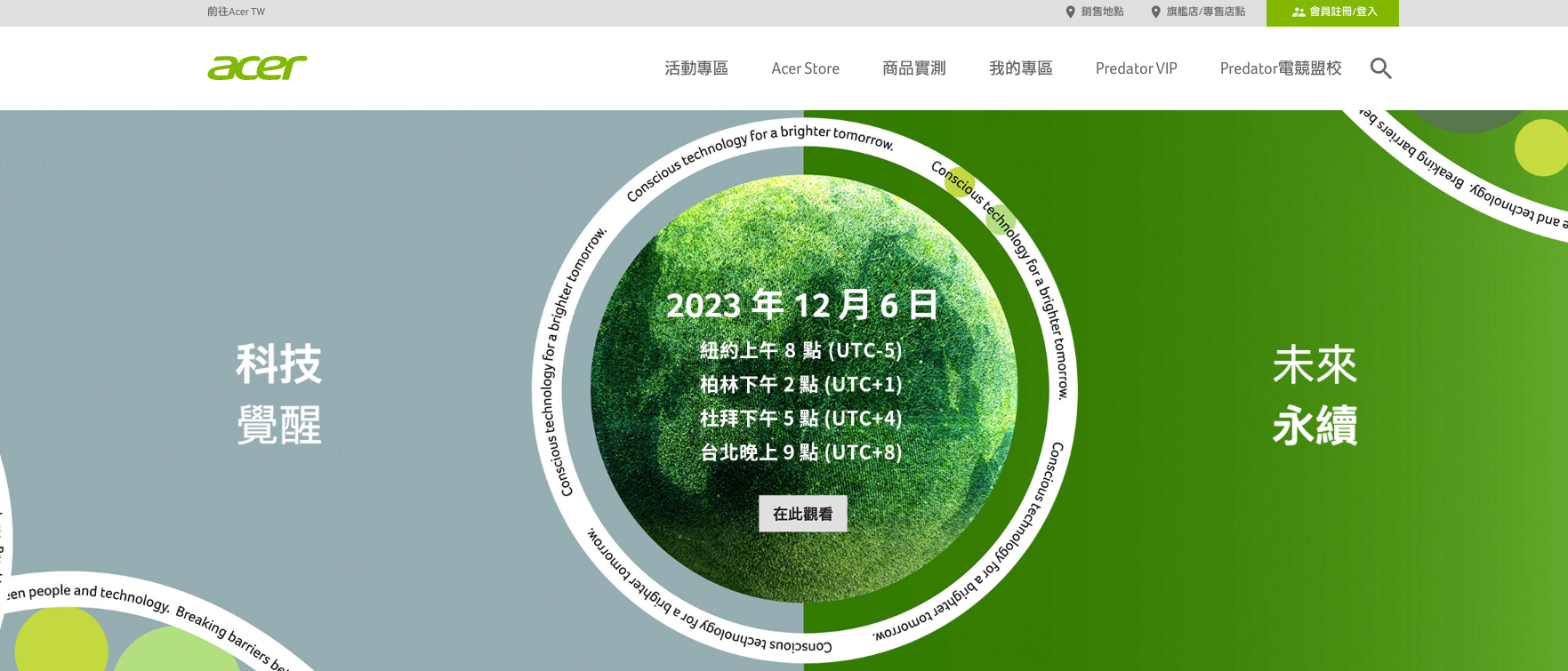Click the 未來 永續 banner text
Image resolution: width=1568 pixels, height=671 pixels.
click(1315, 394)
